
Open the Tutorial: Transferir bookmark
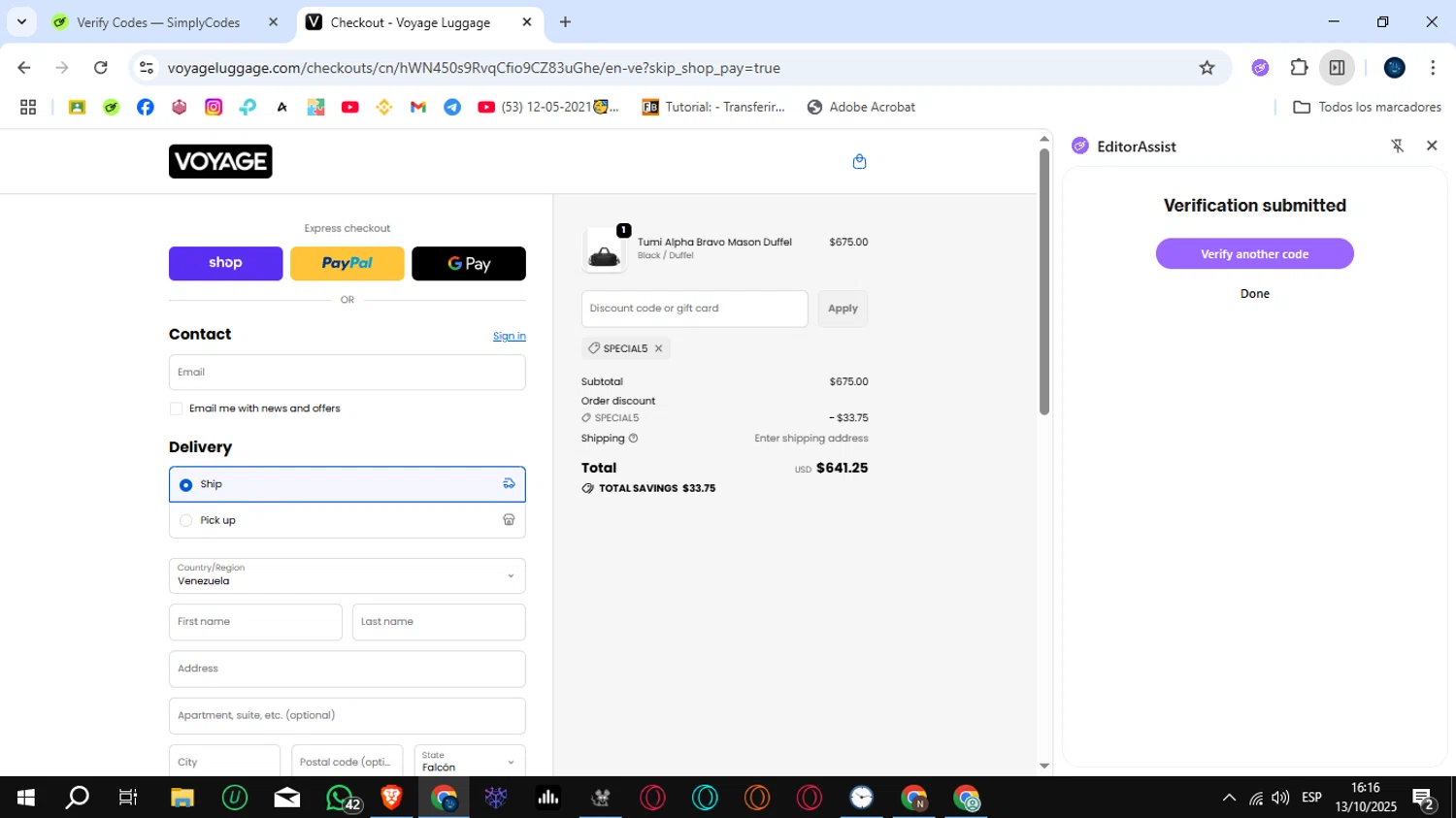(713, 107)
